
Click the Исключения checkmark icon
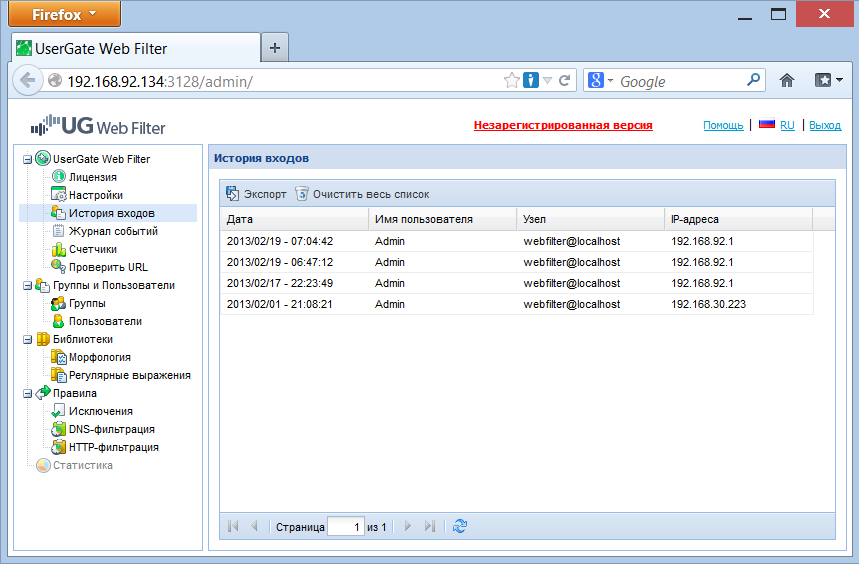click(59, 411)
